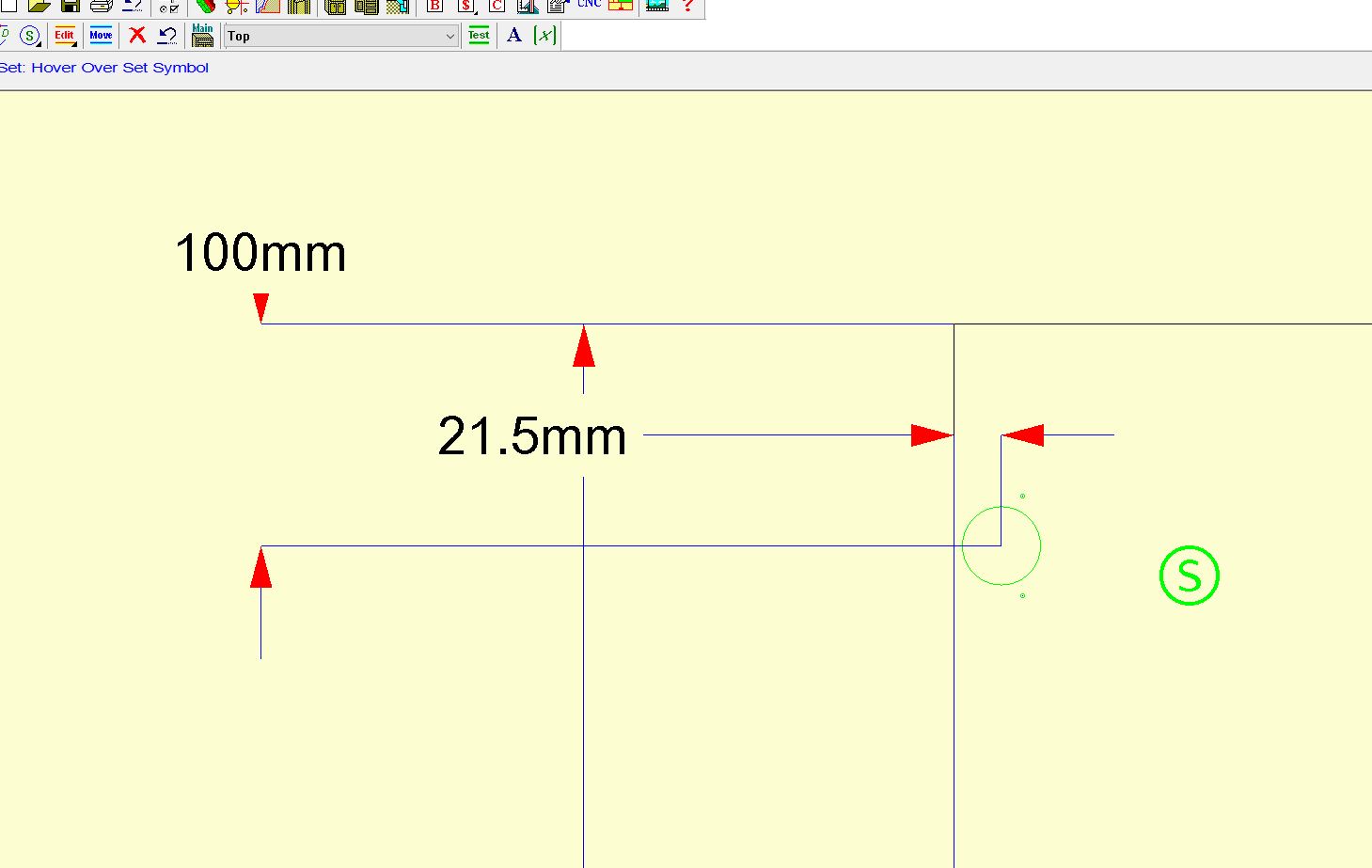Screen dimensions: 1372x868
Task: Click the red X delete icon
Action: pyautogui.click(x=137, y=36)
